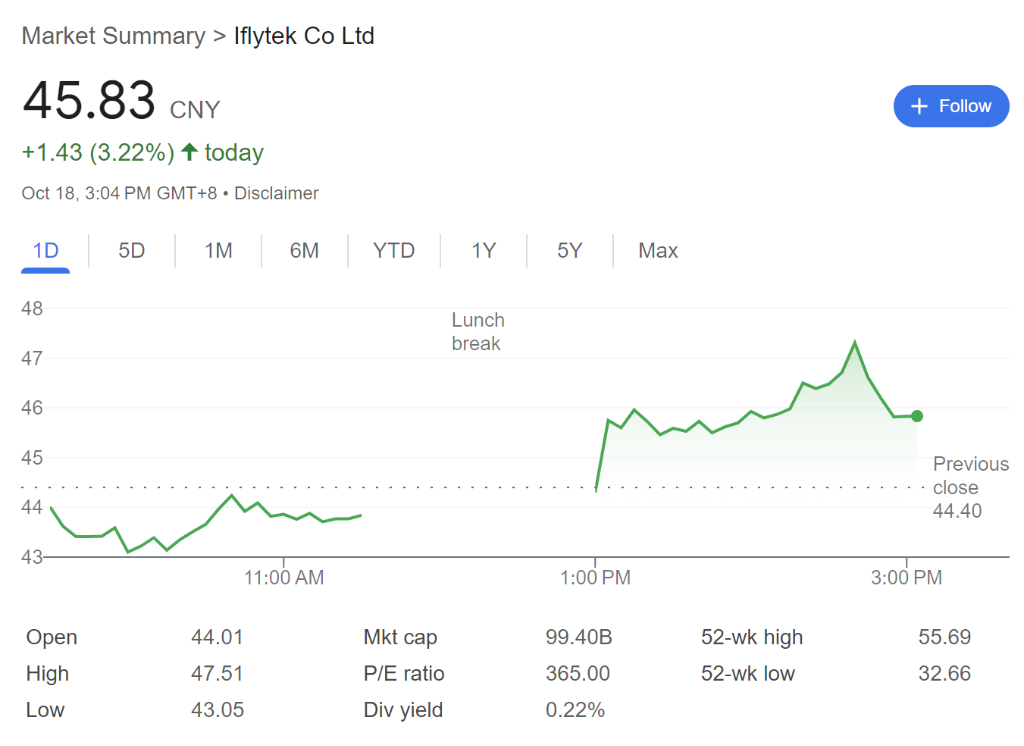Click the 11:00 AM axis label

[x=284, y=577]
